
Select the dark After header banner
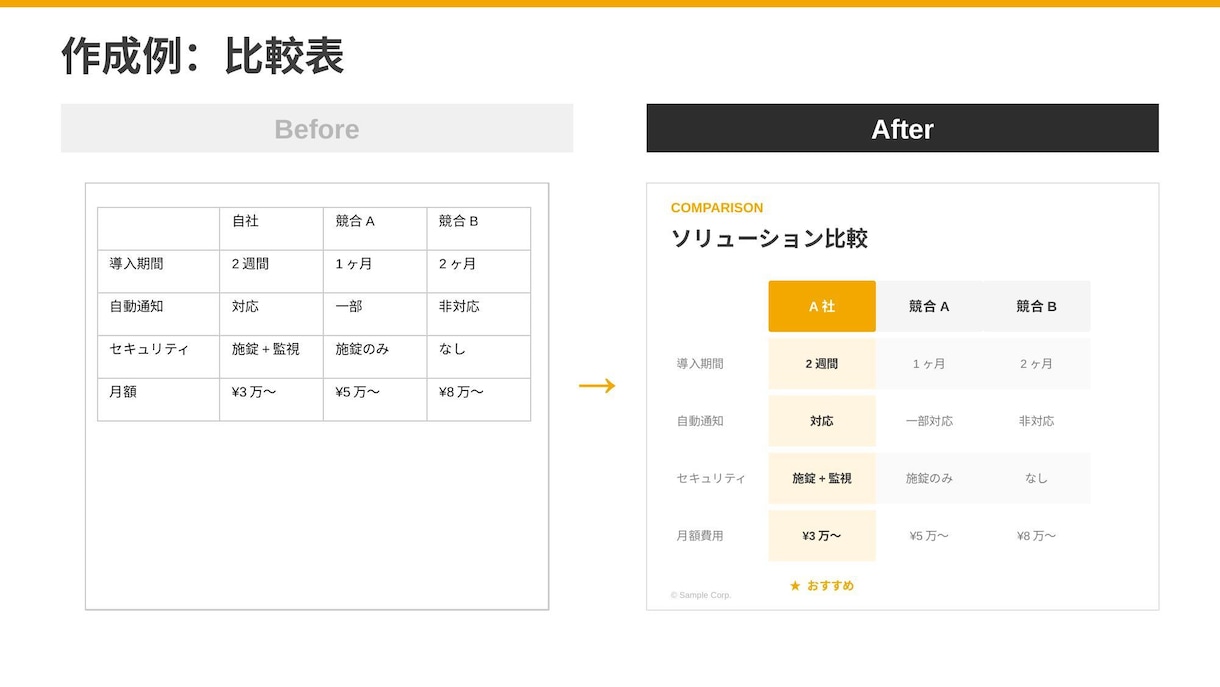tap(902, 128)
